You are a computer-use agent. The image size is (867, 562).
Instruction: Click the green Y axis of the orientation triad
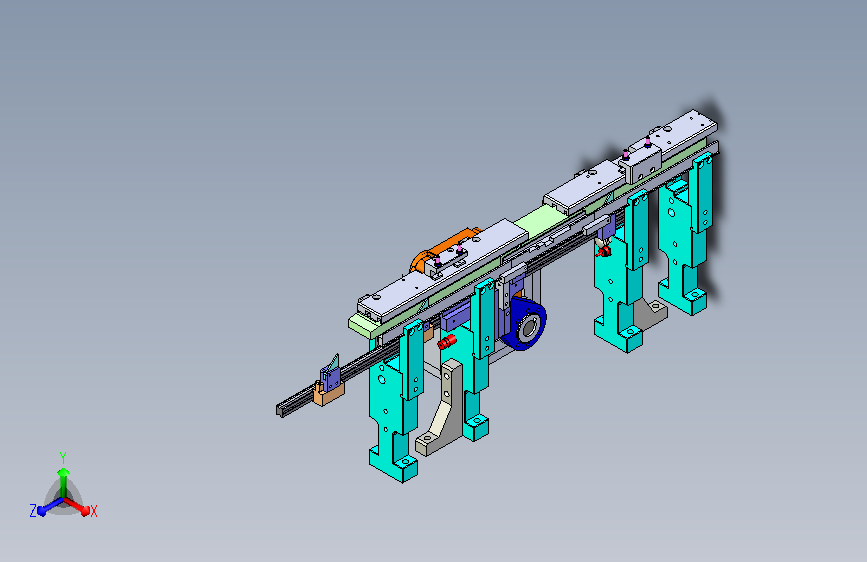click(x=64, y=482)
